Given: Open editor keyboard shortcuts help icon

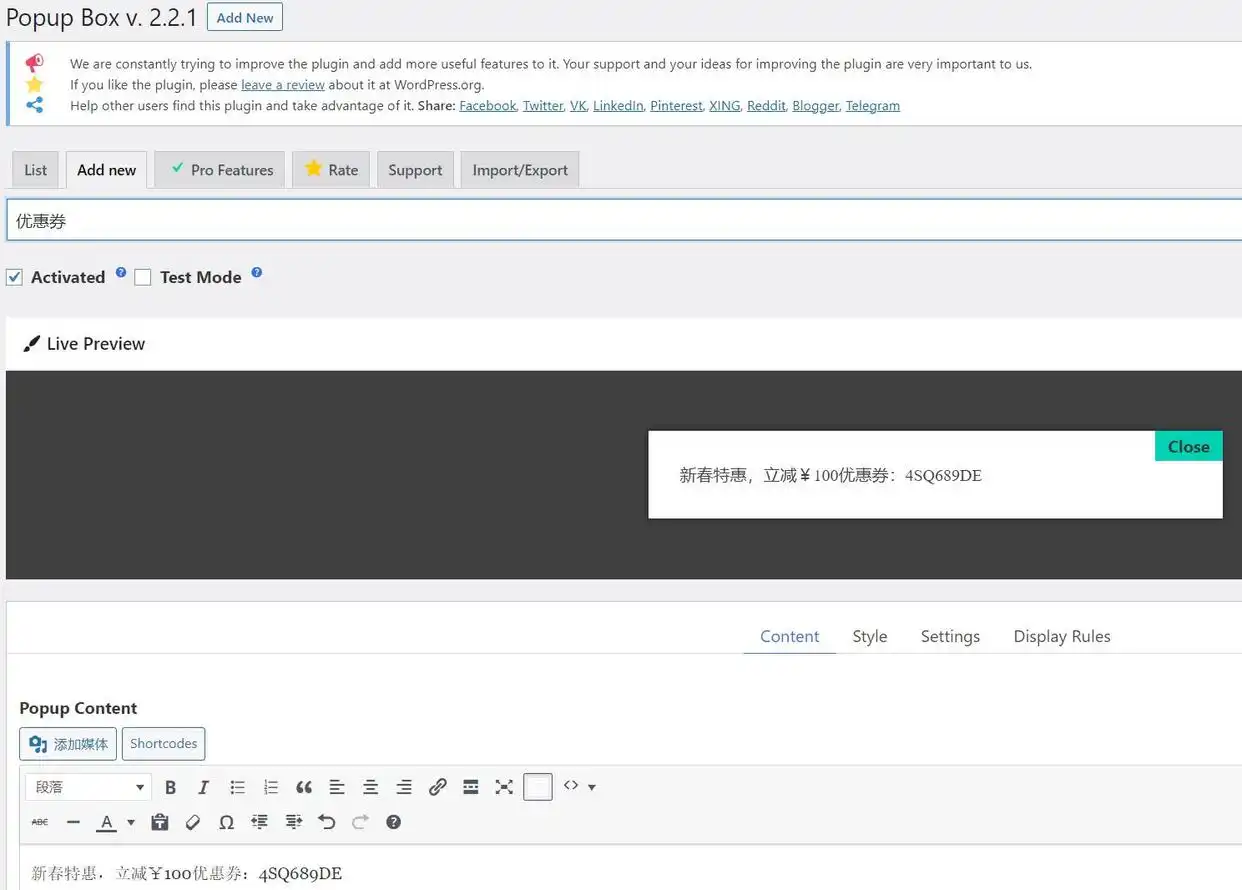Looking at the screenshot, I should [x=393, y=822].
